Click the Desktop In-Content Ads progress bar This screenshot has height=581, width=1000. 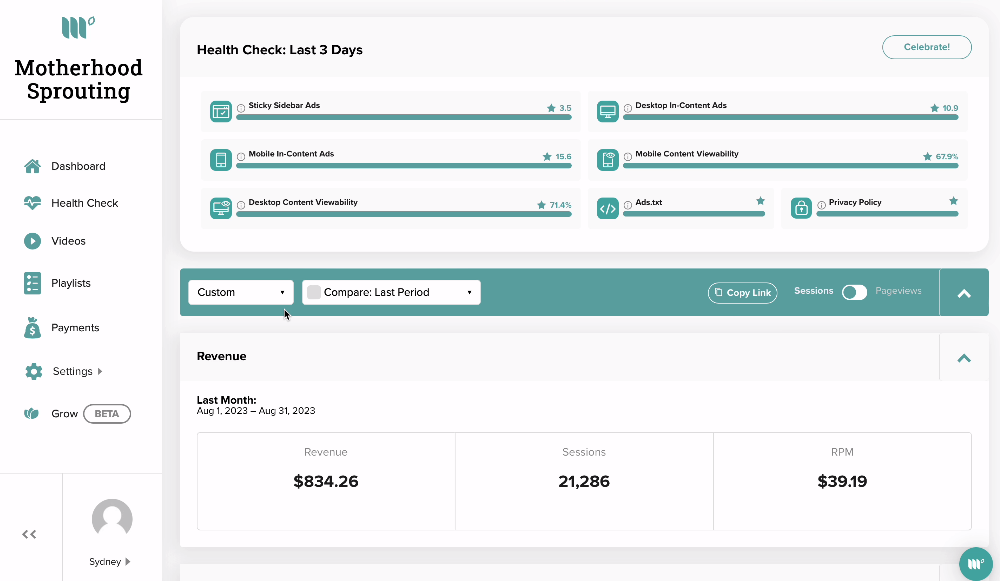791,117
